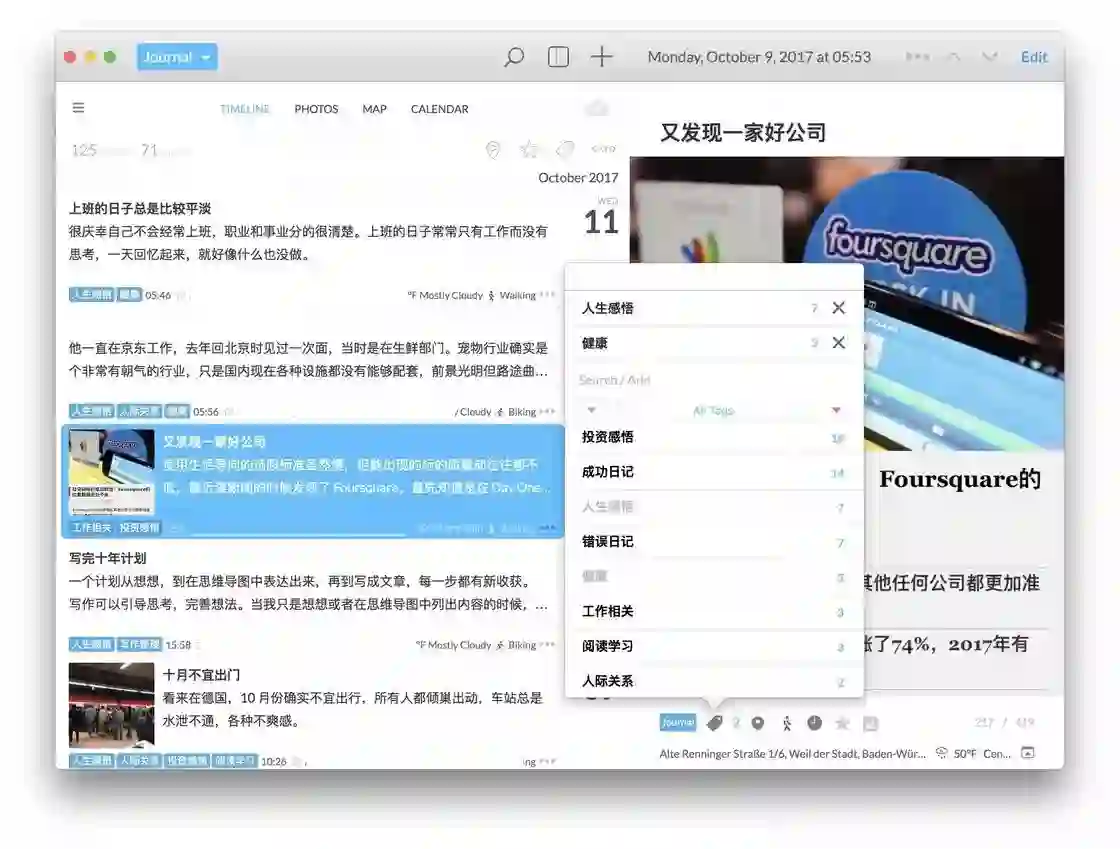
Task: Open the Journal dropdown in the title bar
Action: click(x=177, y=57)
